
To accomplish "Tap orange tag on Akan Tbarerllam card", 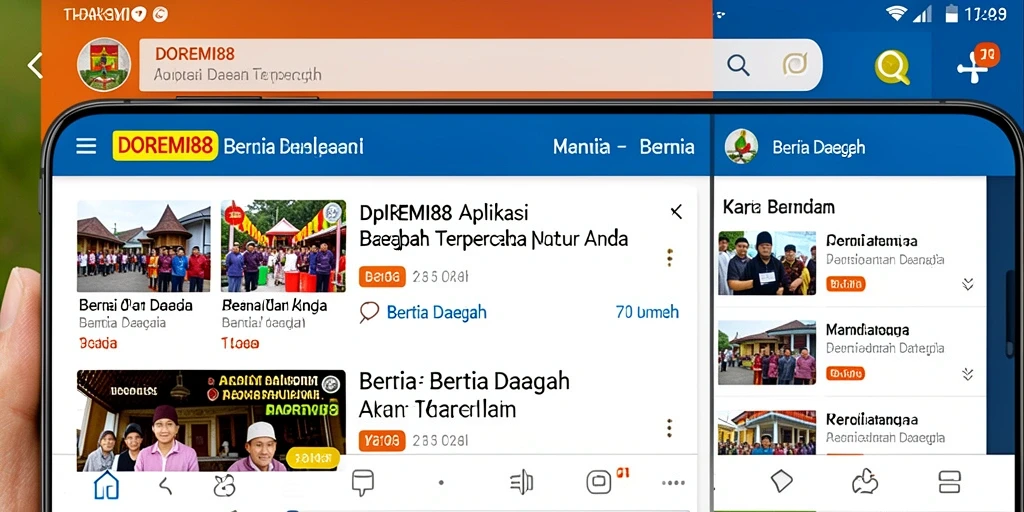I will point(382,441).
